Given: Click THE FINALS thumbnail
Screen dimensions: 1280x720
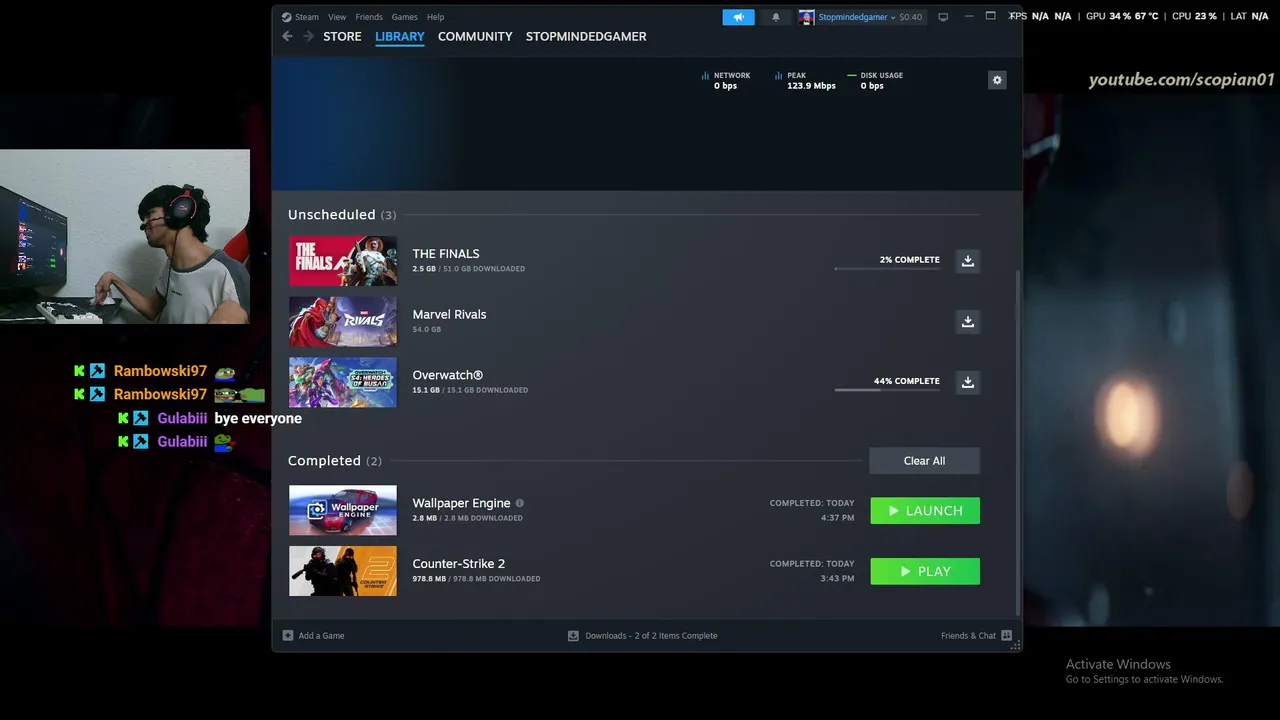Looking at the screenshot, I should (343, 261).
